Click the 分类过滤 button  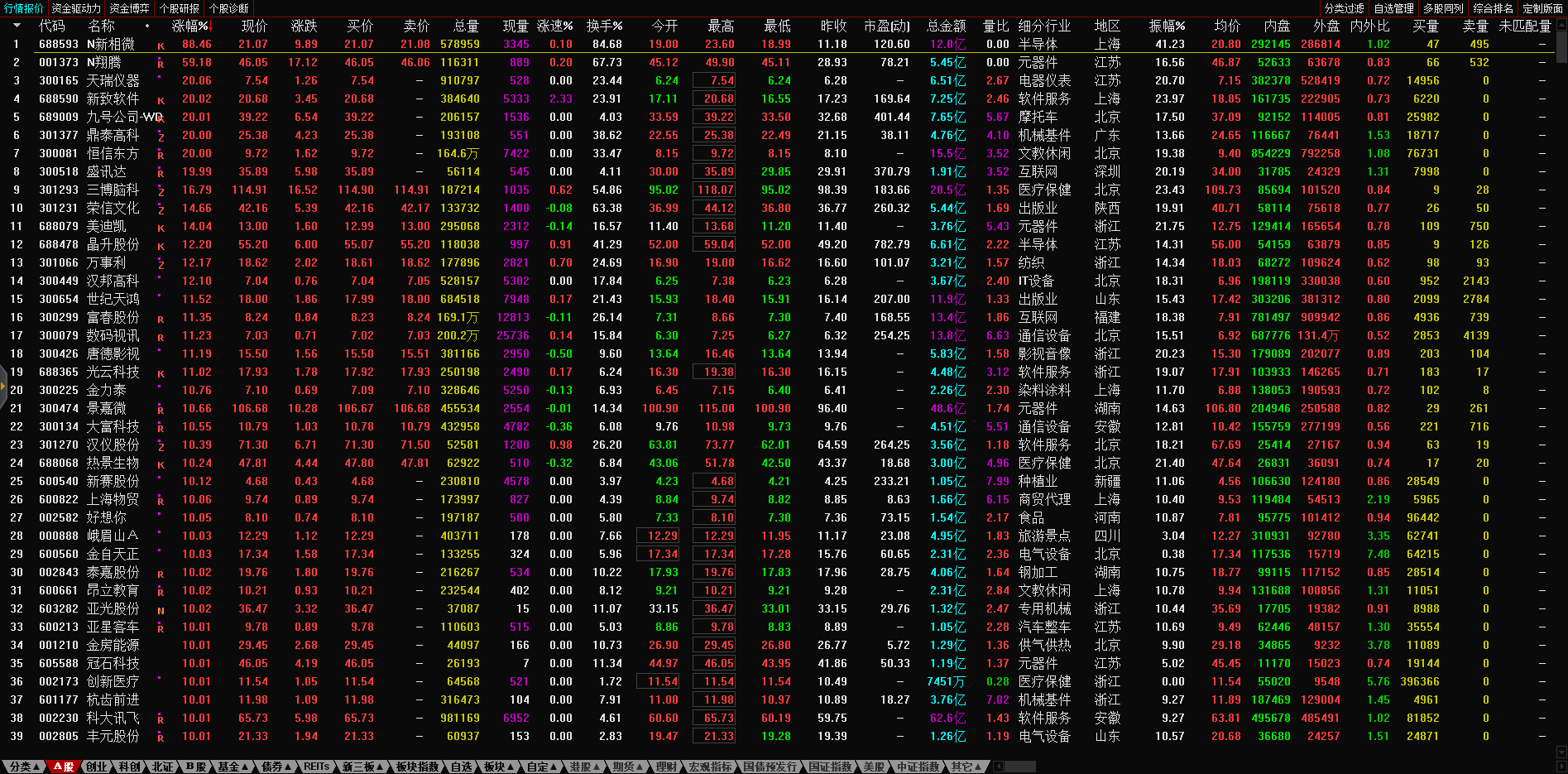coord(1344,8)
